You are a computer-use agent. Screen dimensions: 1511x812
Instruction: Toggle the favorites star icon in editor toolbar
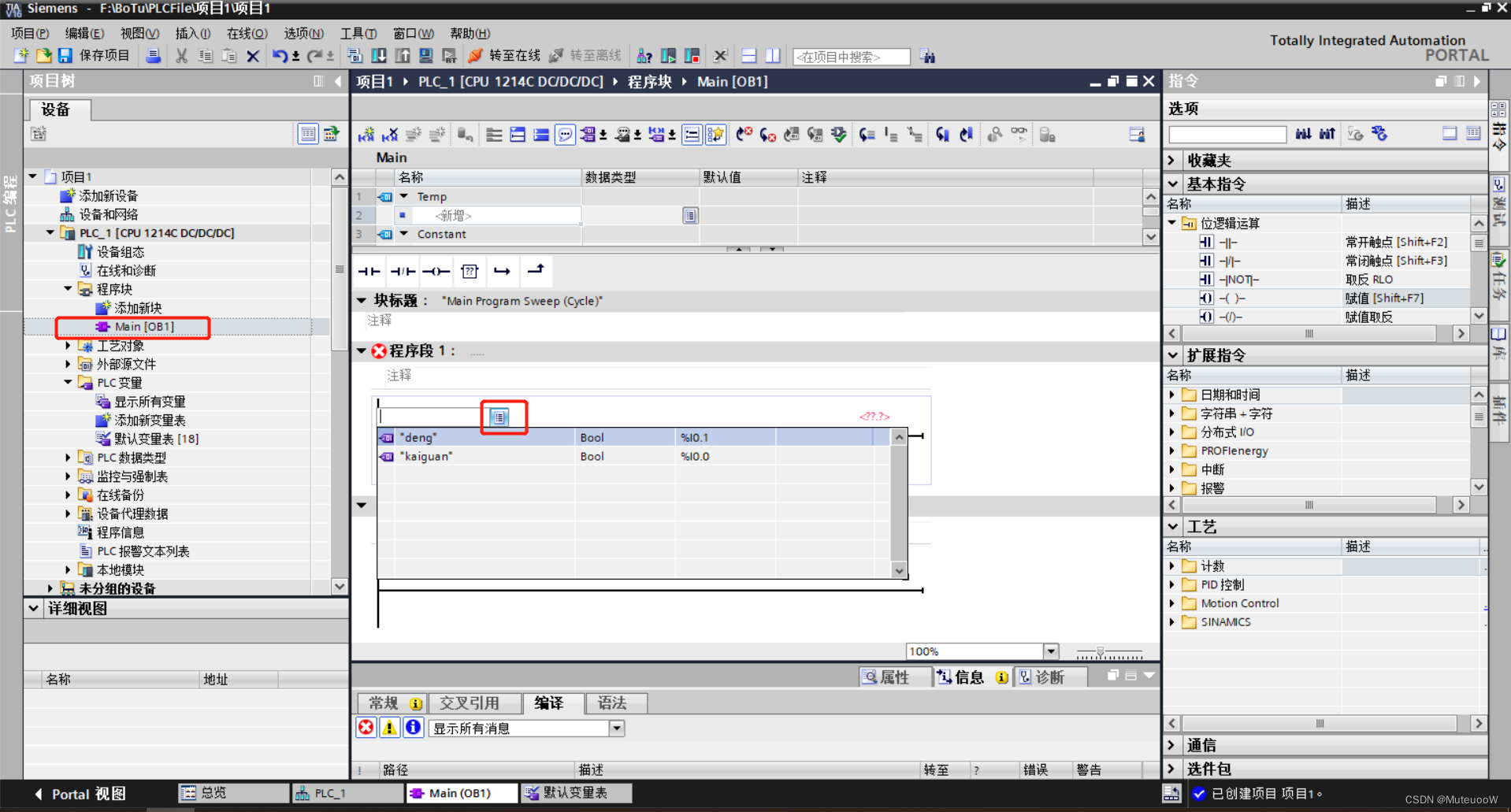[715, 135]
